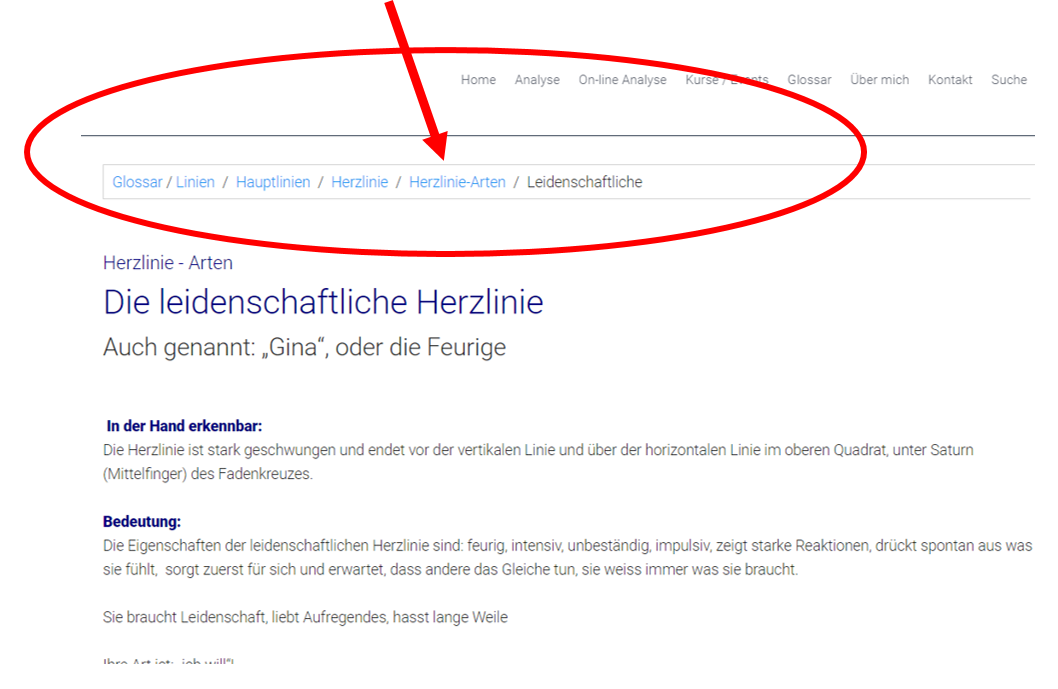This screenshot has width=1058, height=689.
Task: Go to On-line Analyse in top menu
Action: (622, 80)
